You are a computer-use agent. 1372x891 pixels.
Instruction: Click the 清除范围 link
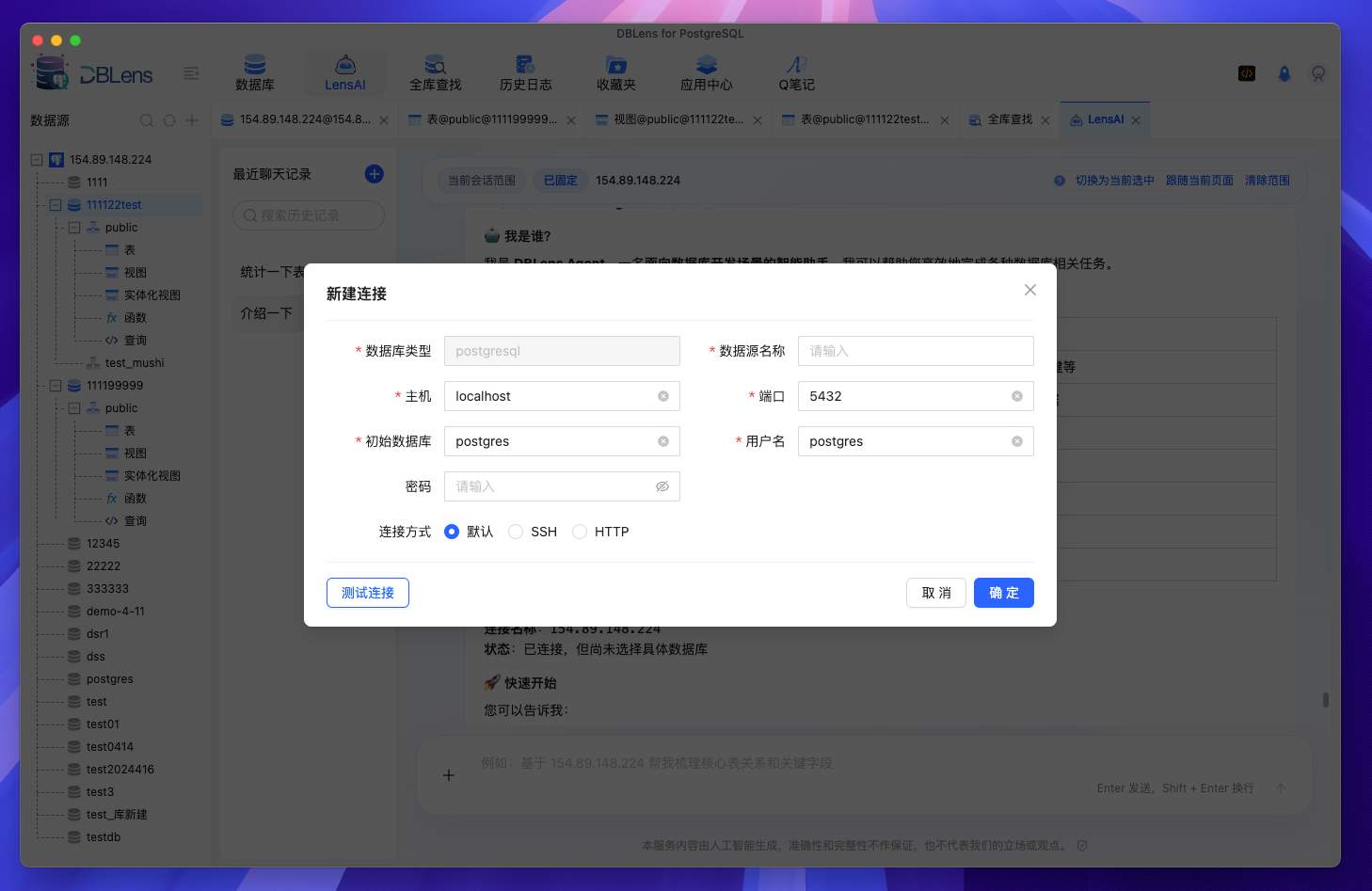point(1268,181)
